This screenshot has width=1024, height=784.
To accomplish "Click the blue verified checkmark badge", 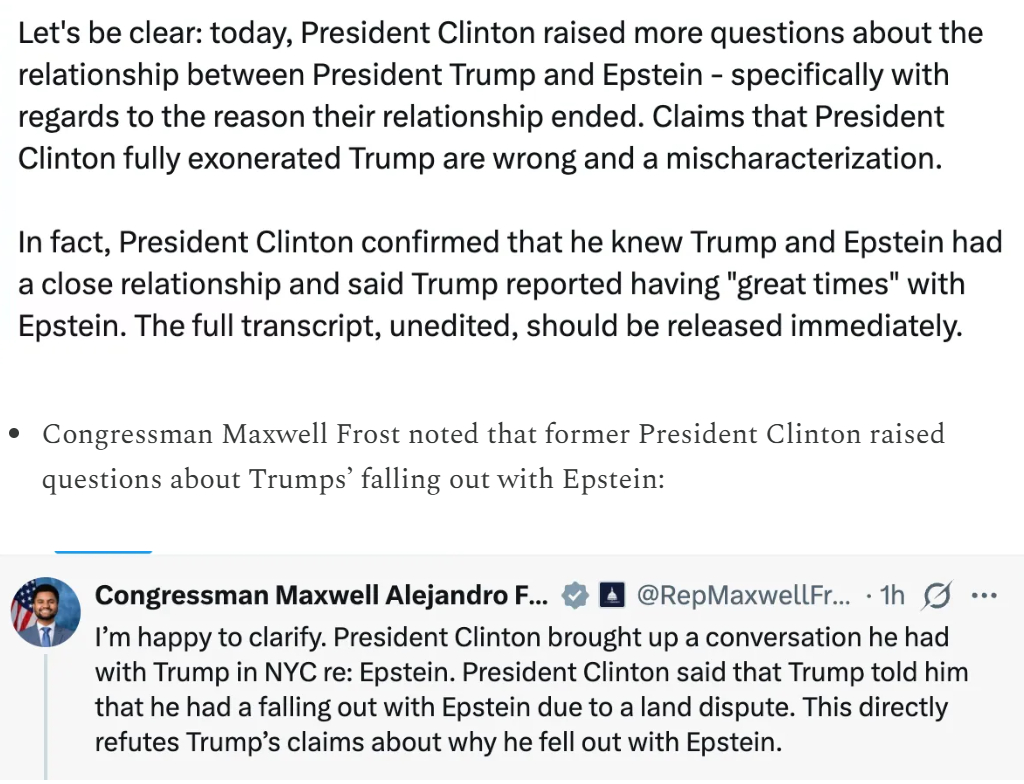I will coord(575,596).
